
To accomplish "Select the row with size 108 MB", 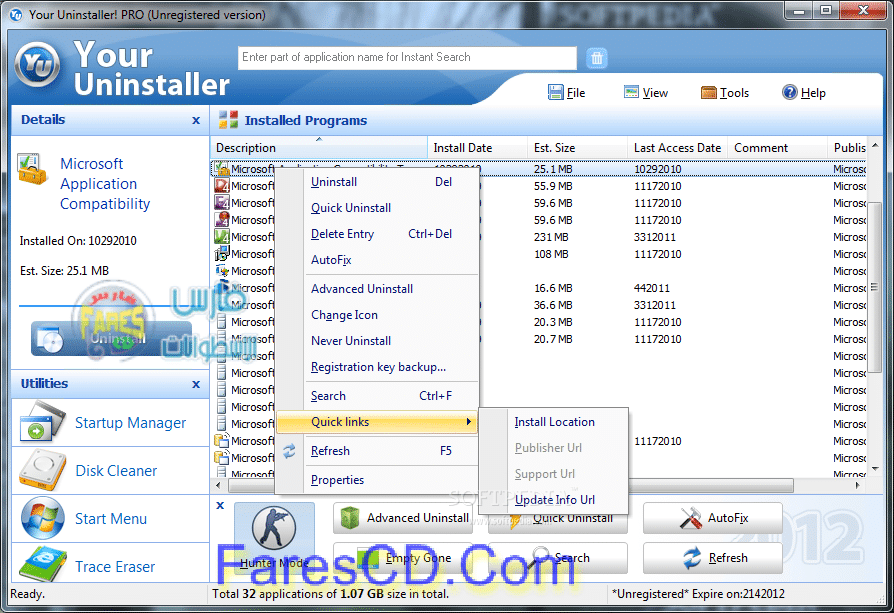I will [x=539, y=254].
